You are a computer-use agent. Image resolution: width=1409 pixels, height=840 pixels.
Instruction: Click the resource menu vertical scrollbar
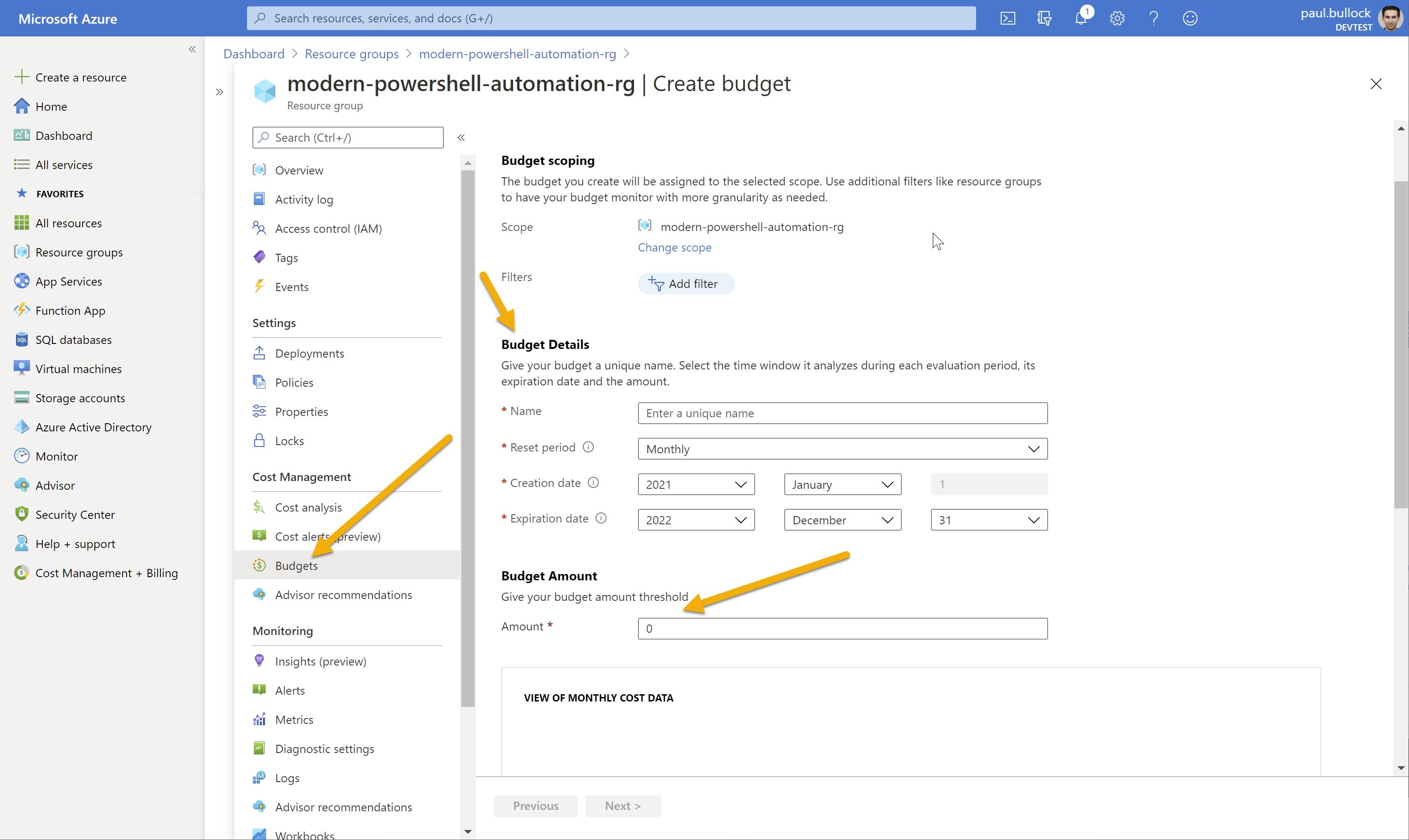468,436
